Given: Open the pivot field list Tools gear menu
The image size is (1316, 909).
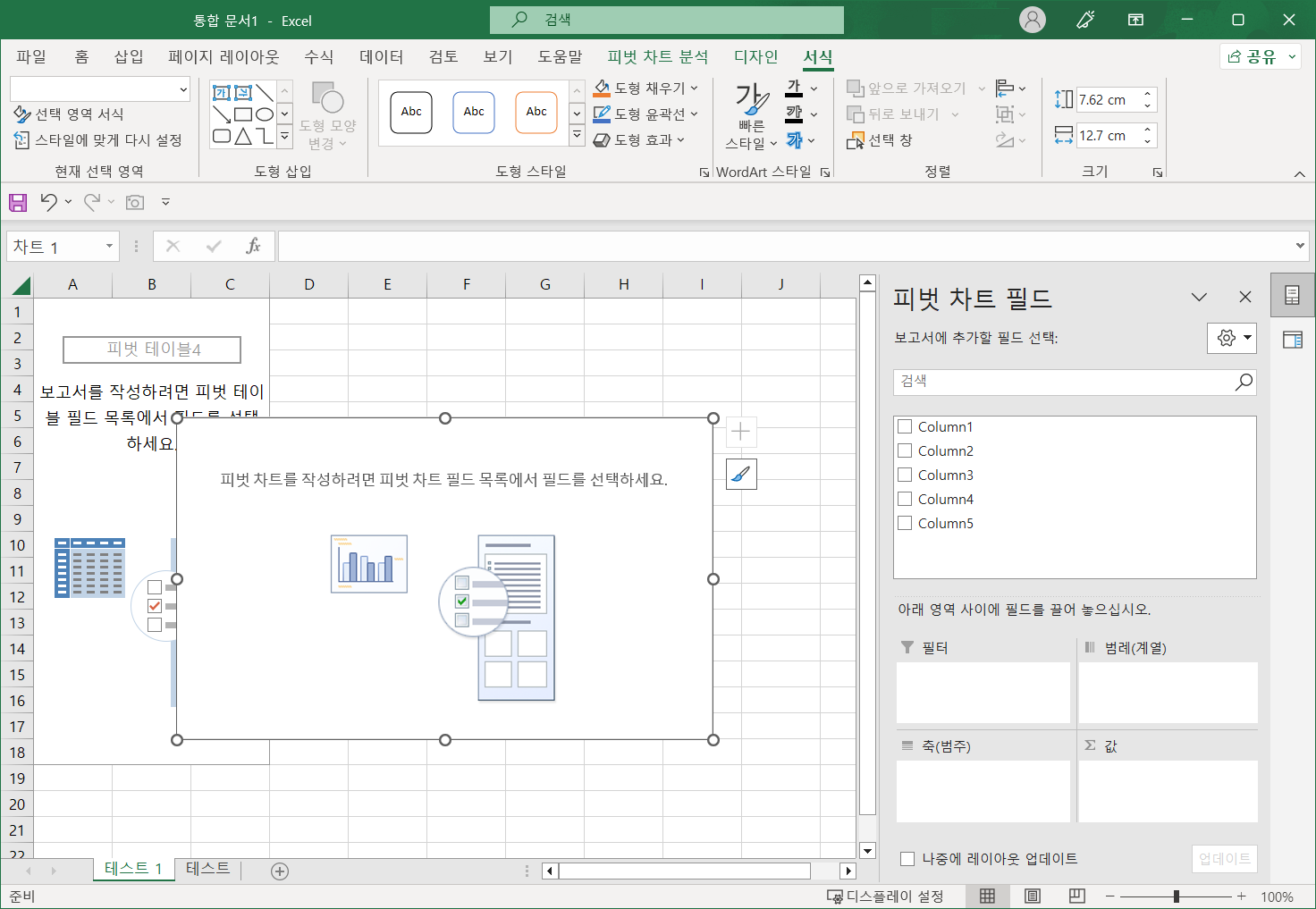Looking at the screenshot, I should [1232, 338].
